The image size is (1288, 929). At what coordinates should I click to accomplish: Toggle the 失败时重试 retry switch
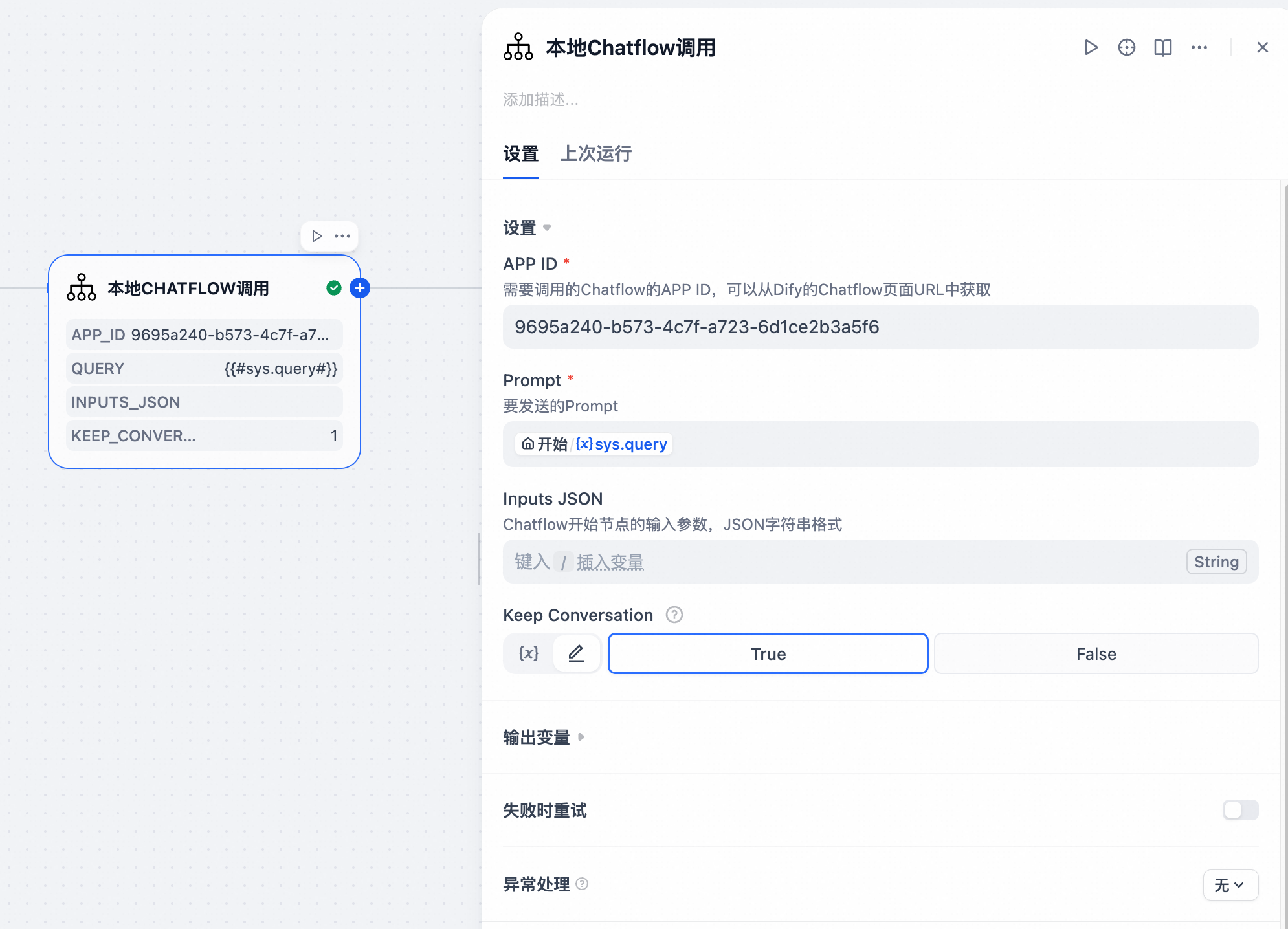[x=1240, y=810]
